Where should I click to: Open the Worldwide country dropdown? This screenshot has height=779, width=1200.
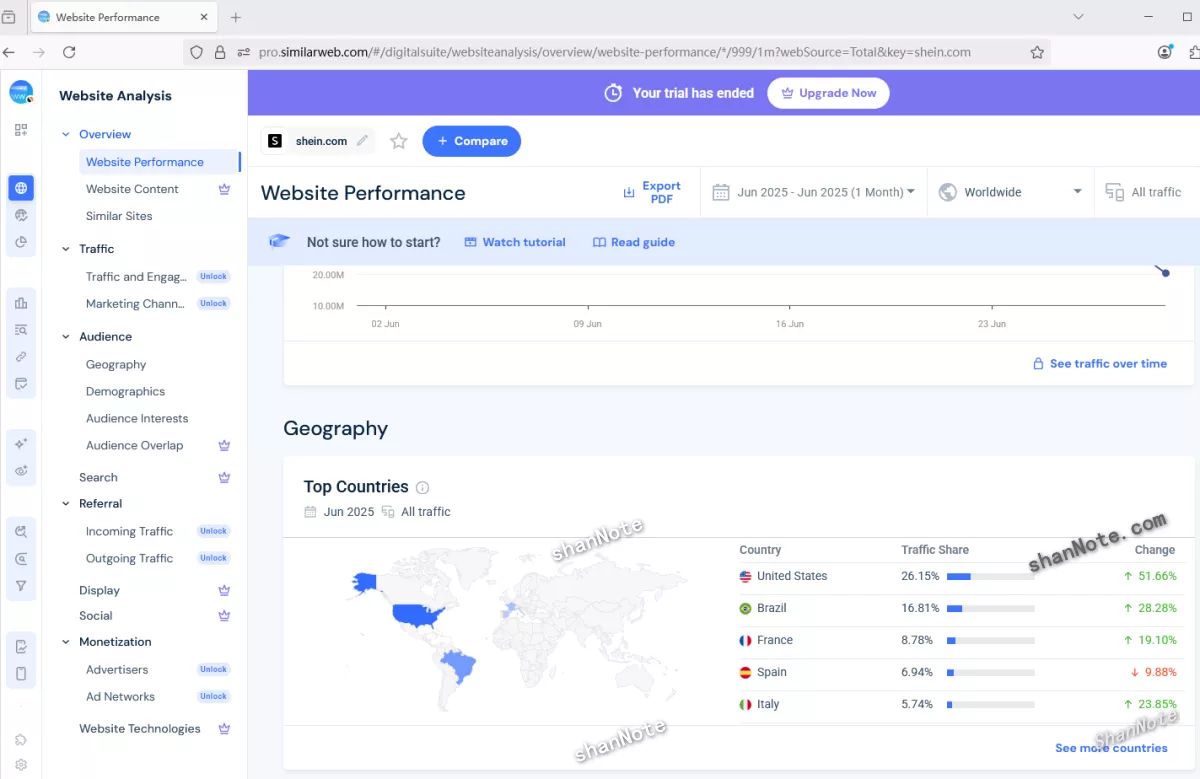point(1010,192)
